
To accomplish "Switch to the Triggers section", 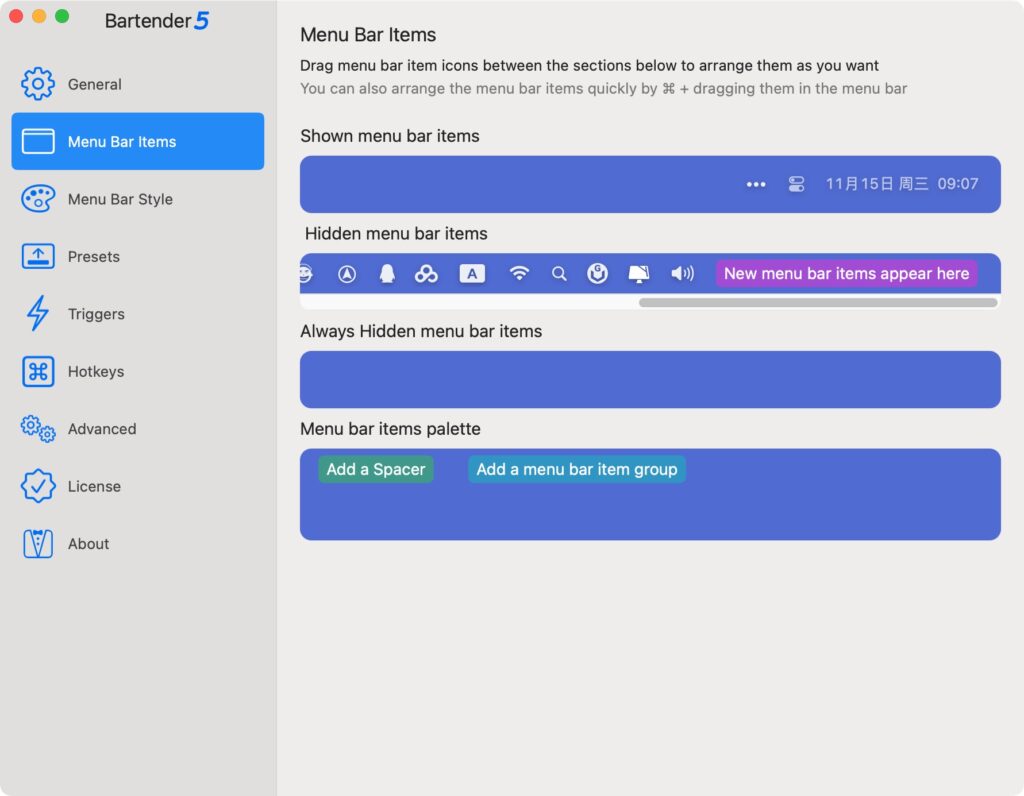I will [x=97, y=314].
